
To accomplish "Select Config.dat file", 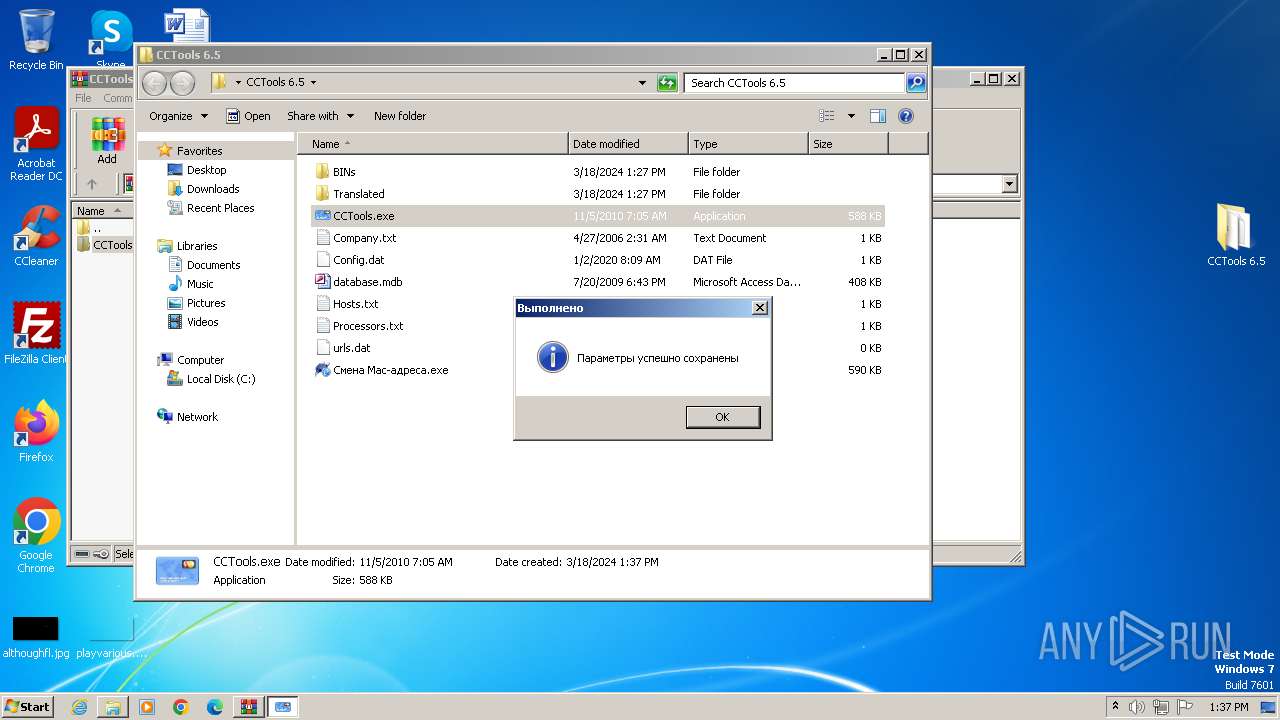I will [x=598, y=260].
